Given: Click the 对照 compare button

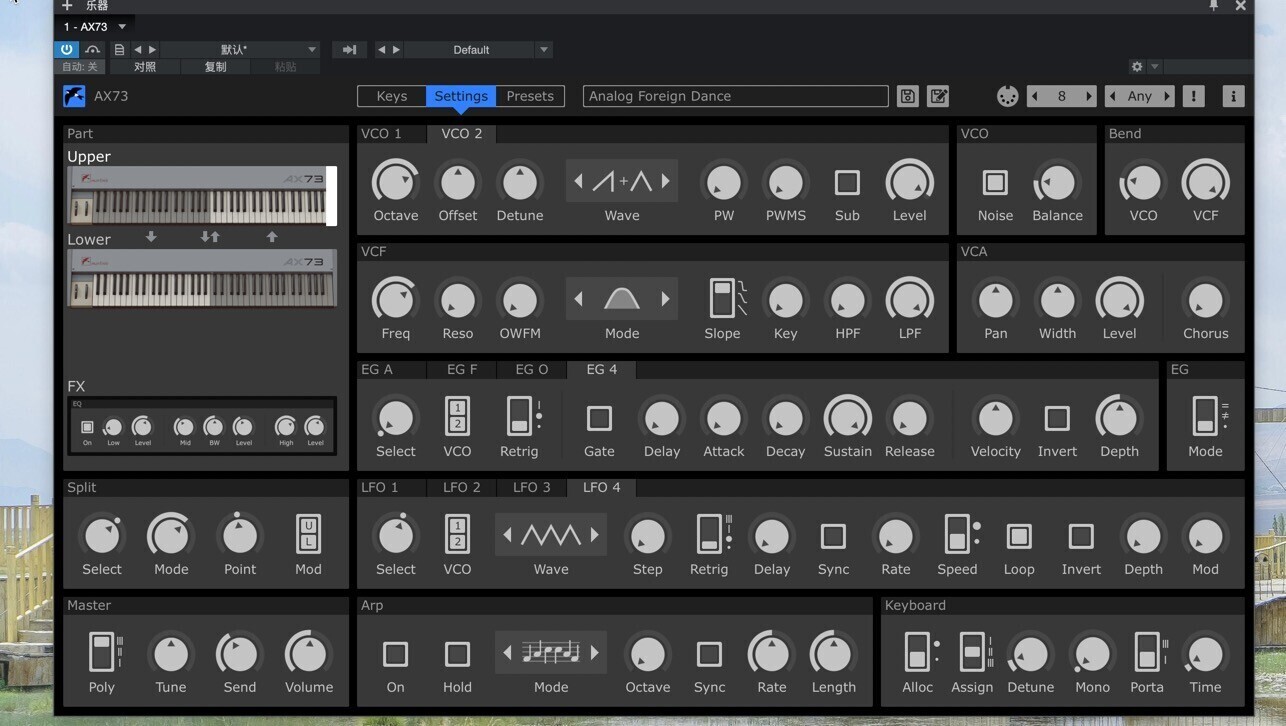Looking at the screenshot, I should click(x=145, y=67).
